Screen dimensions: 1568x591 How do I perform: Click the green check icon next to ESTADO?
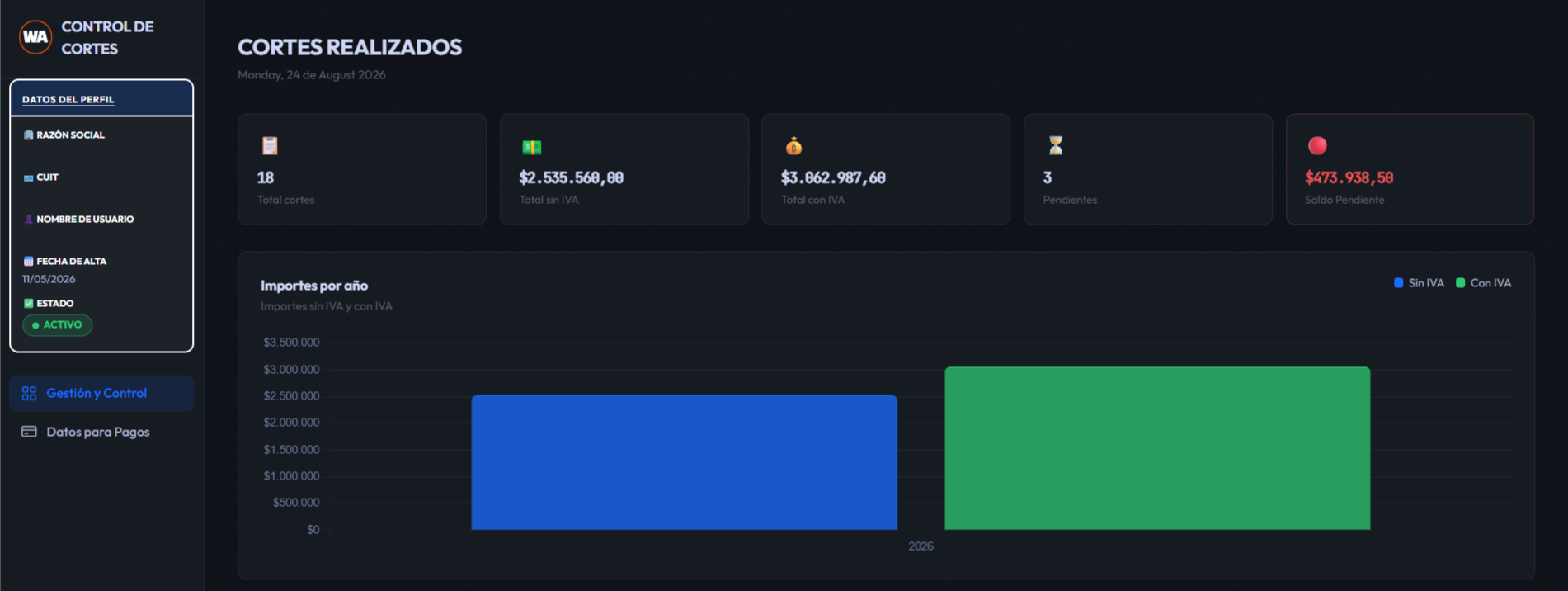point(29,304)
